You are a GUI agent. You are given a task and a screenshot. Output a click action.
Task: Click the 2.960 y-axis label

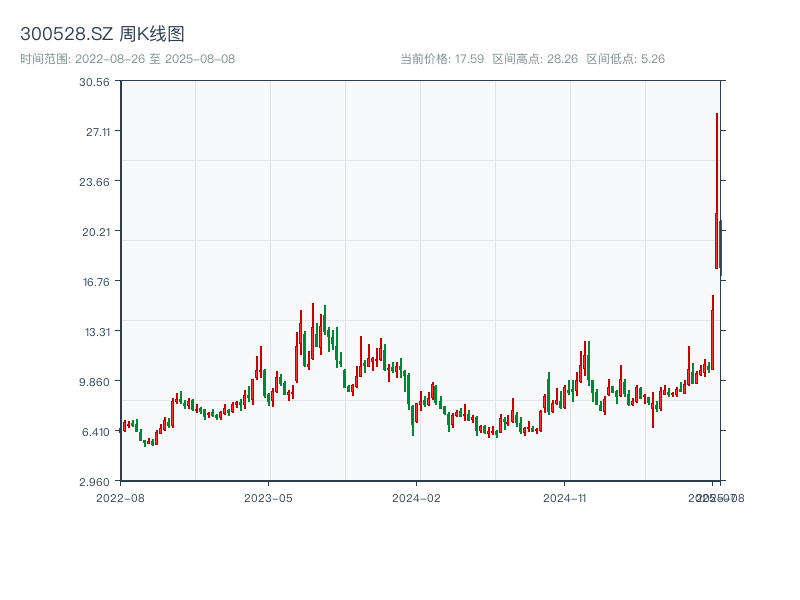(94, 481)
